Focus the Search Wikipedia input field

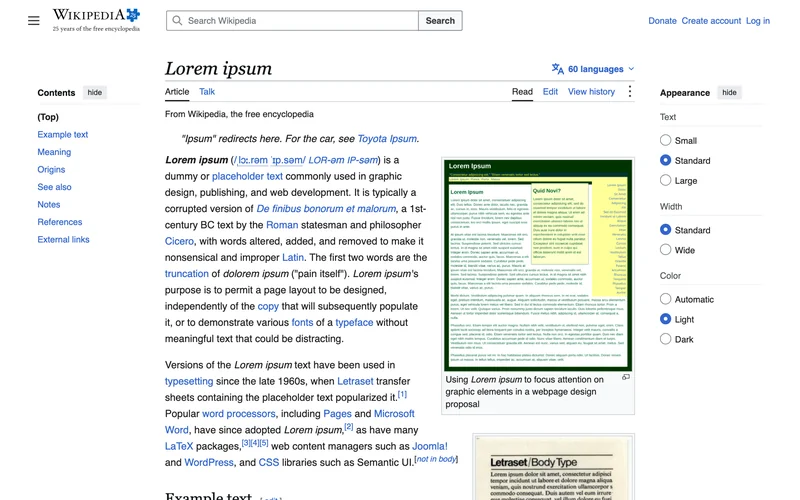pyautogui.click(x=292, y=20)
